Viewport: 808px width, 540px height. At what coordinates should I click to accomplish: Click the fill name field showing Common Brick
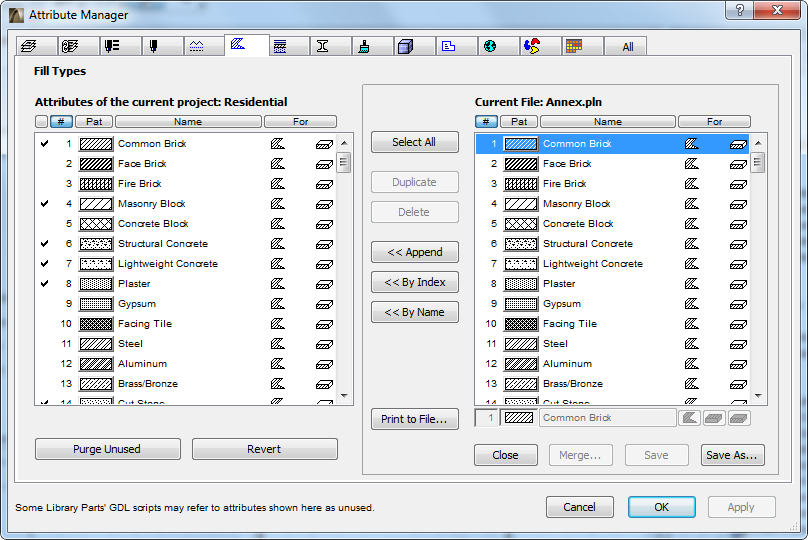pyautogui.click(x=608, y=418)
